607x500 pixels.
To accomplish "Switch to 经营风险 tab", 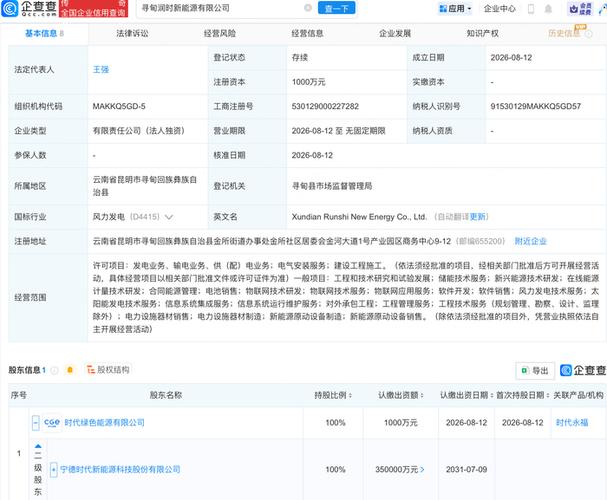I will coord(219,34).
